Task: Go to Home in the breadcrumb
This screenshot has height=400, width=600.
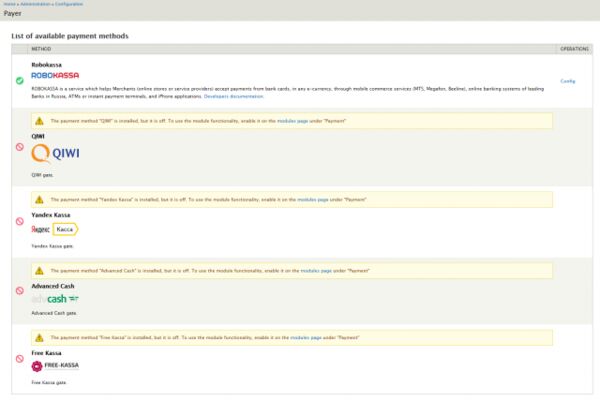Action: click(9, 4)
